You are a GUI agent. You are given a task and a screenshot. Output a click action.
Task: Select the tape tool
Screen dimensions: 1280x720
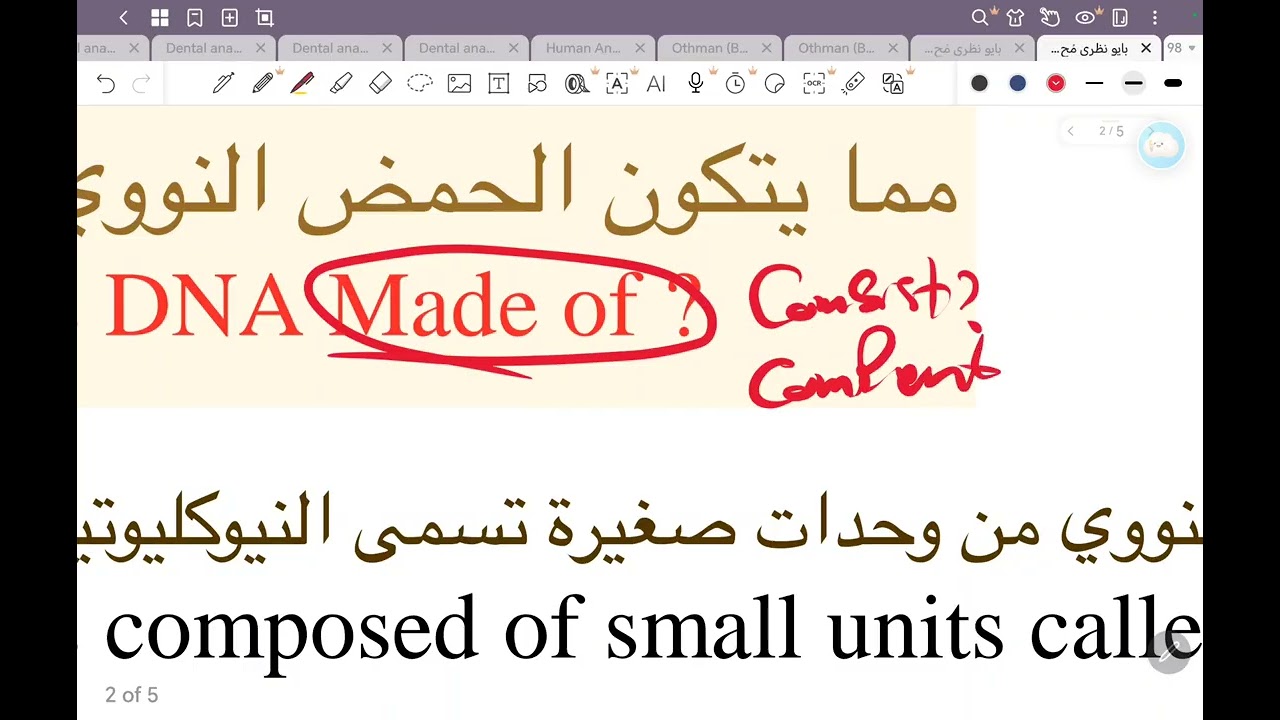coord(577,84)
